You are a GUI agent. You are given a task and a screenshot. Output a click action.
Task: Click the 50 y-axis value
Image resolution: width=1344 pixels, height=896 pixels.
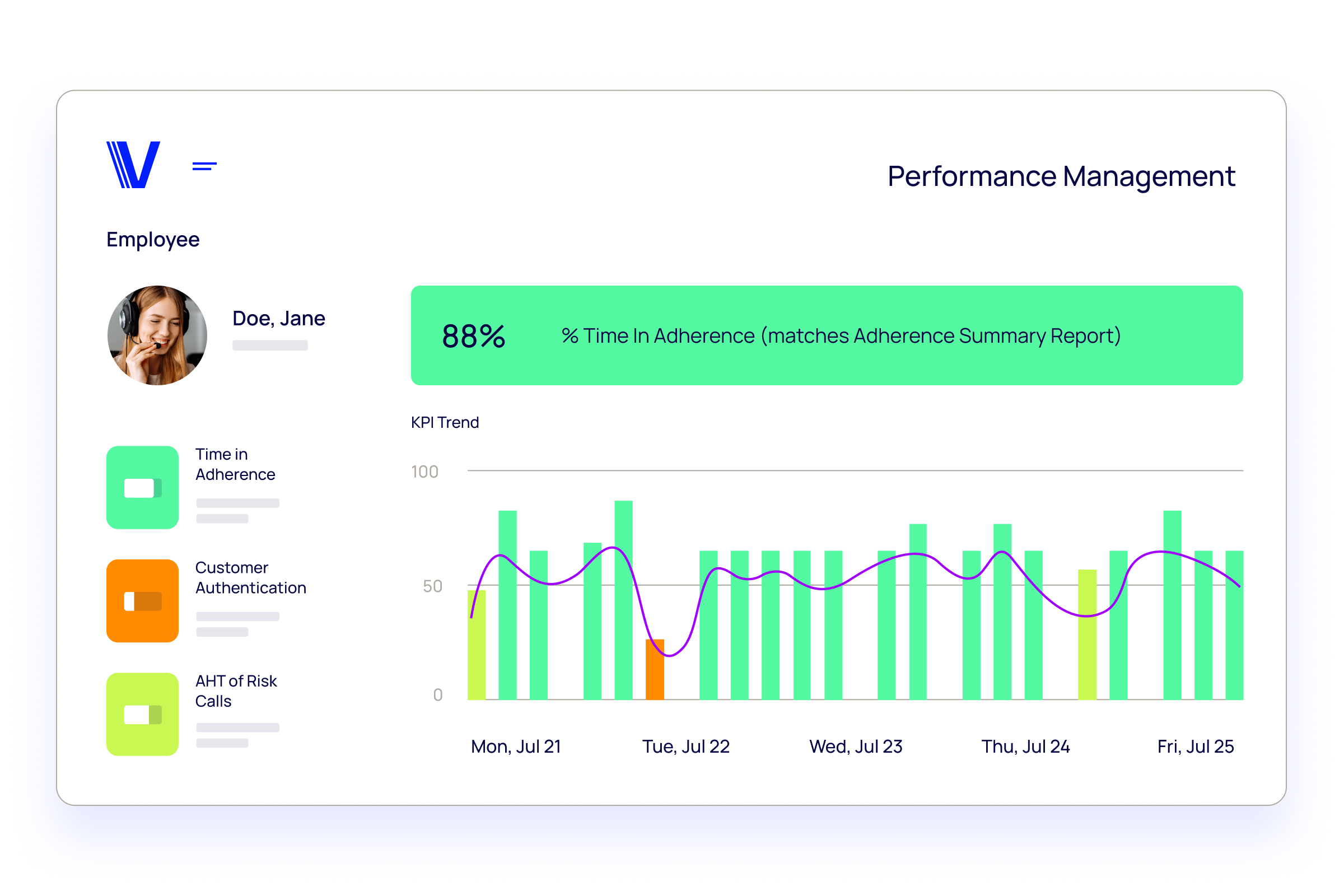(x=432, y=586)
